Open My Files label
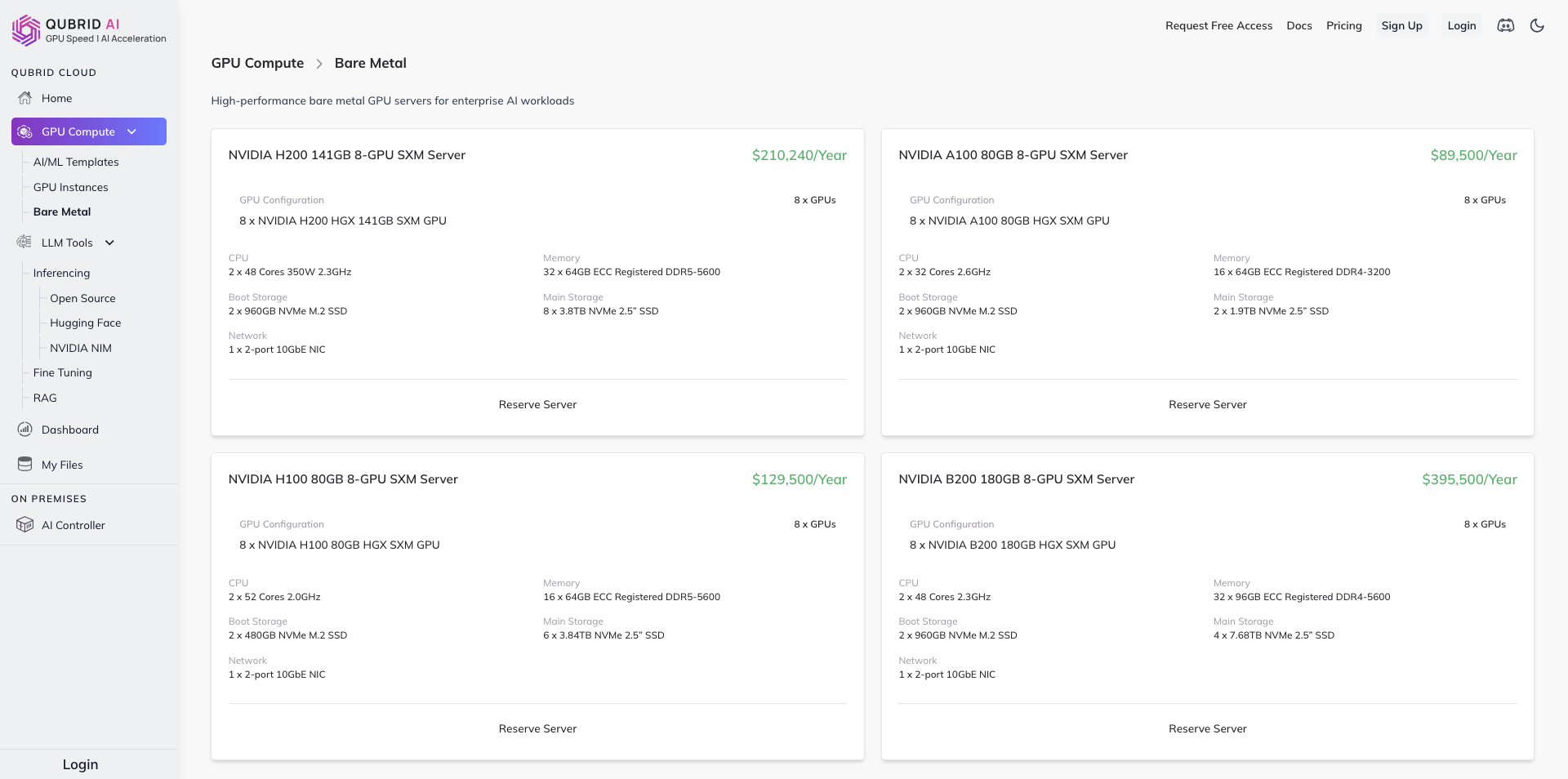The width and height of the screenshot is (1568, 779). tap(62, 465)
